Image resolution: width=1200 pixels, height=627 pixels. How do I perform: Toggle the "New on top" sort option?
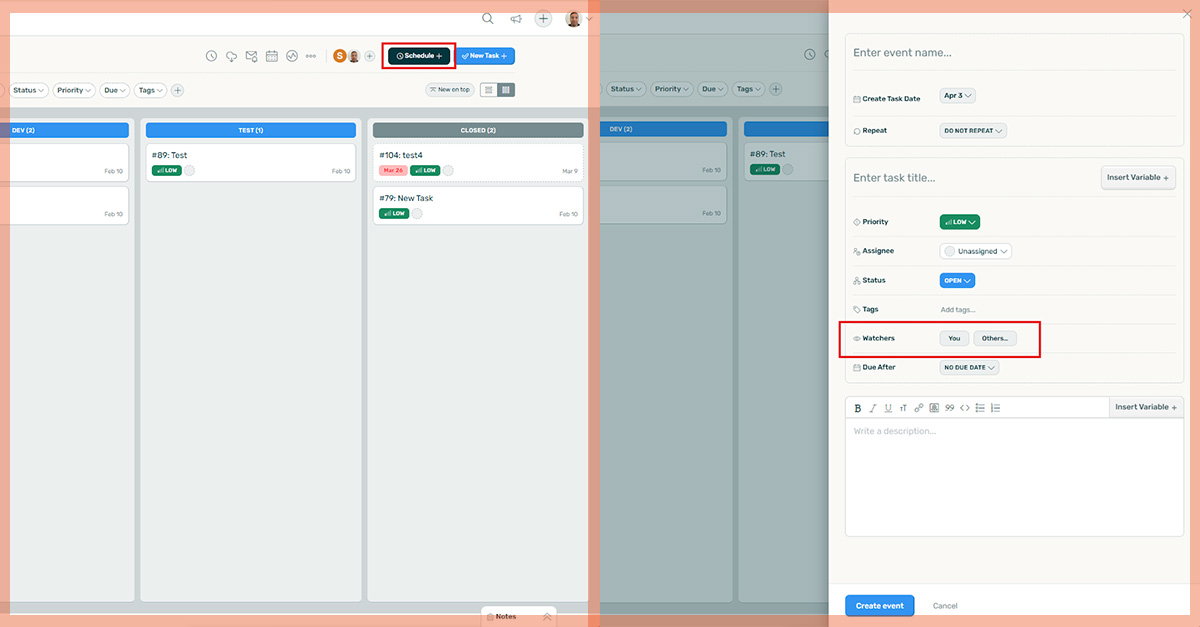pyautogui.click(x=450, y=90)
